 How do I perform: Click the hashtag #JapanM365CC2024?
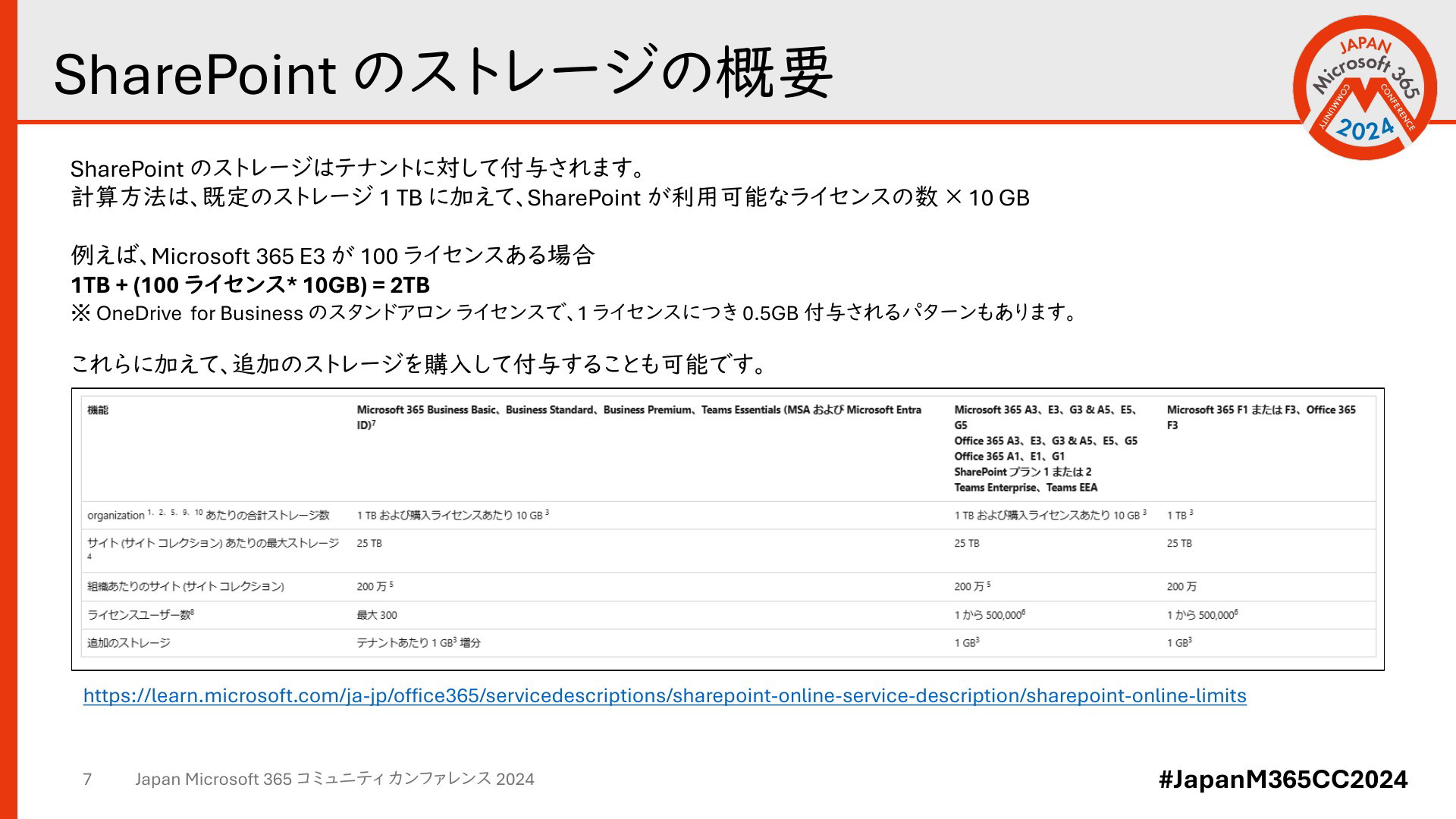pyautogui.click(x=1283, y=780)
